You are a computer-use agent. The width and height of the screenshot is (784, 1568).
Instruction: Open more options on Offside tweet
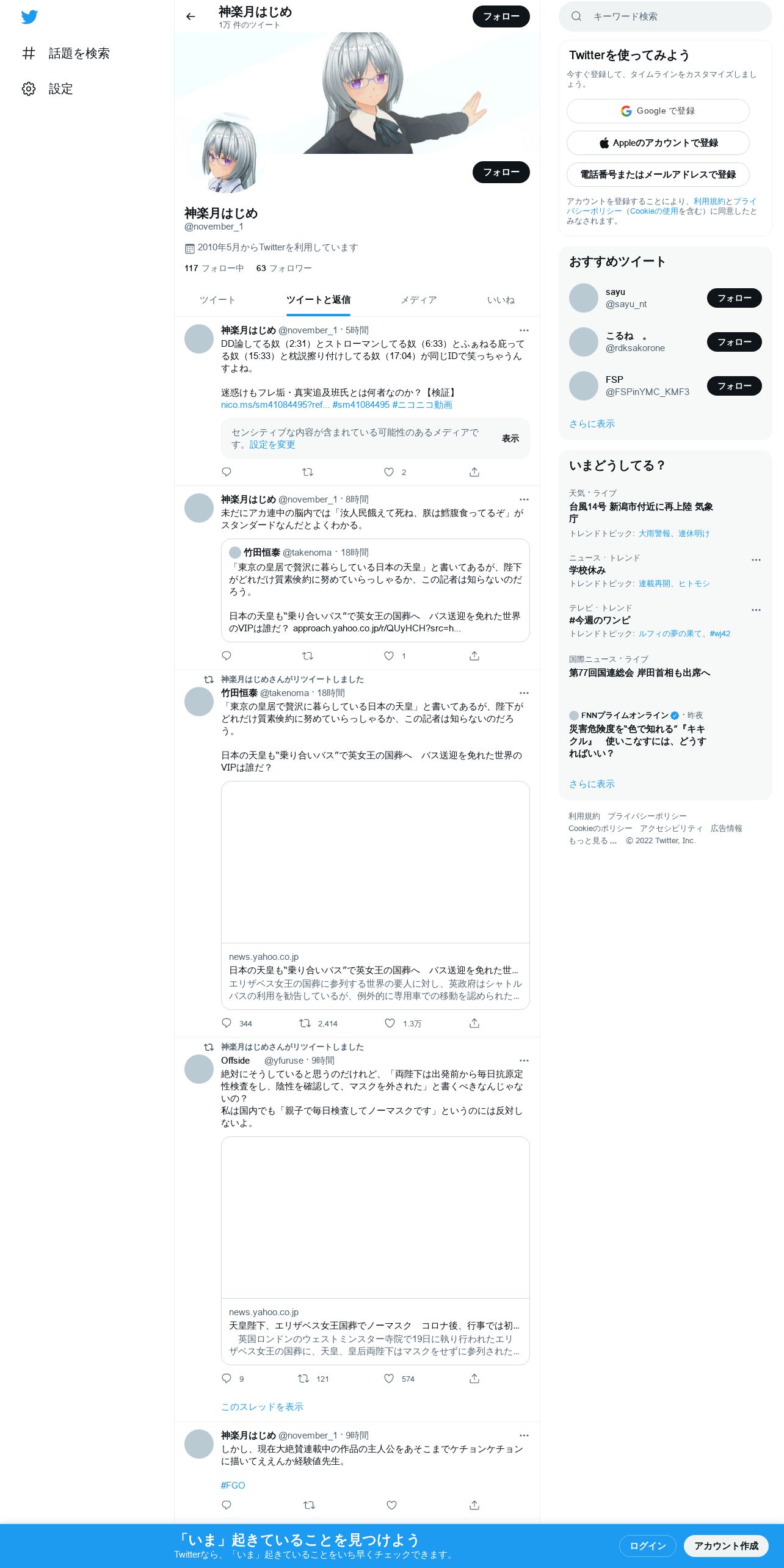pyautogui.click(x=524, y=1061)
